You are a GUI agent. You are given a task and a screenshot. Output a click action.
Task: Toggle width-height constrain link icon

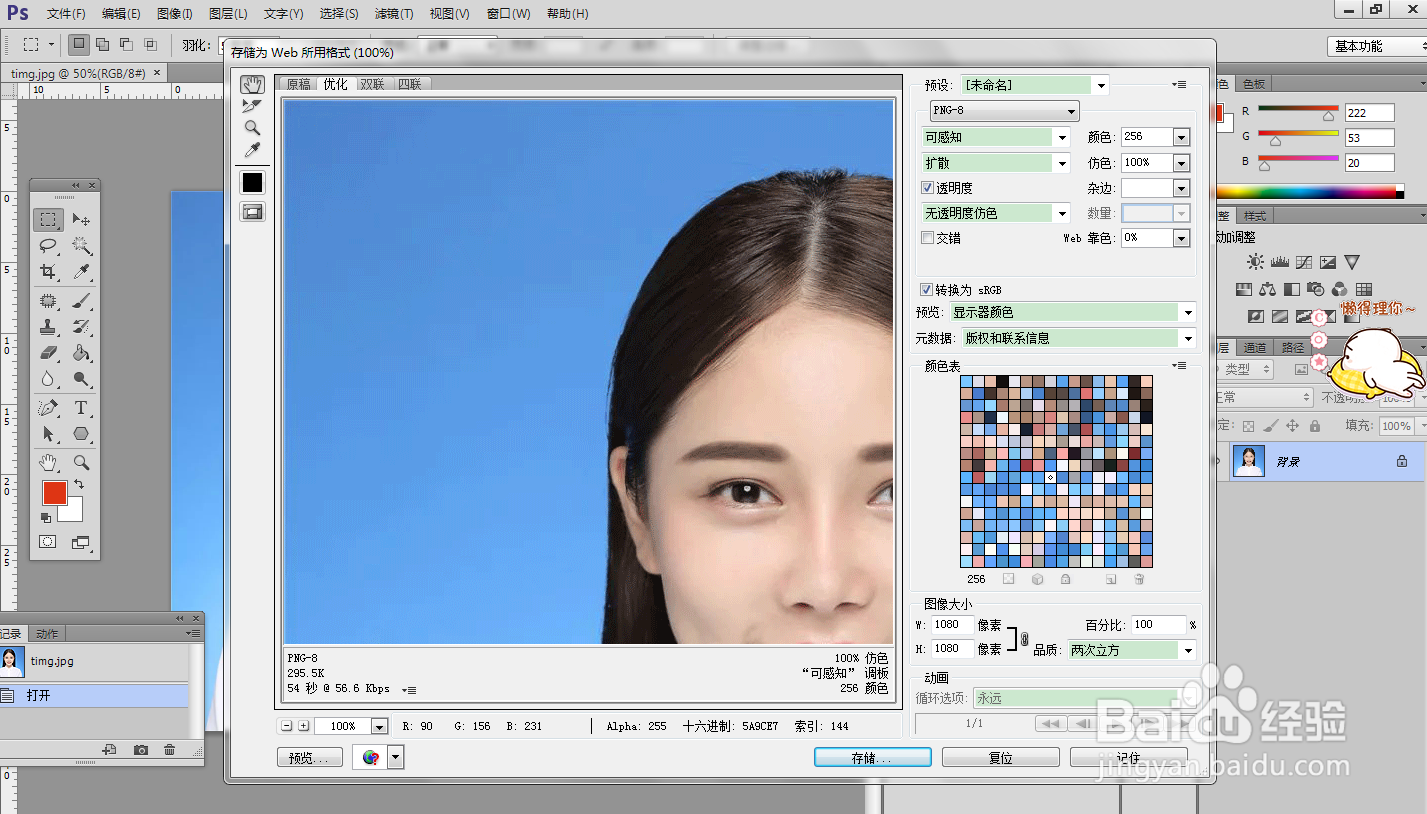point(1024,637)
